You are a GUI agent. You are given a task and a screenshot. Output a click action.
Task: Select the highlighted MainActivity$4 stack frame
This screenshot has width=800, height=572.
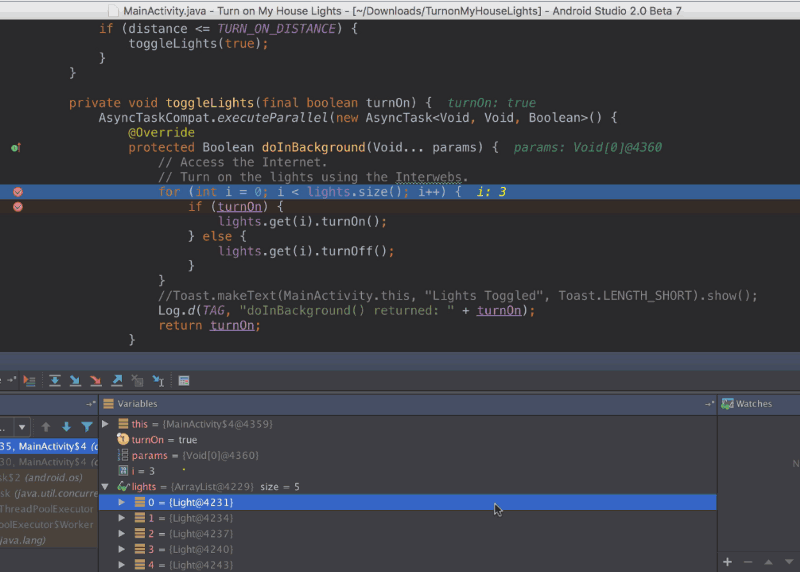(x=48, y=446)
